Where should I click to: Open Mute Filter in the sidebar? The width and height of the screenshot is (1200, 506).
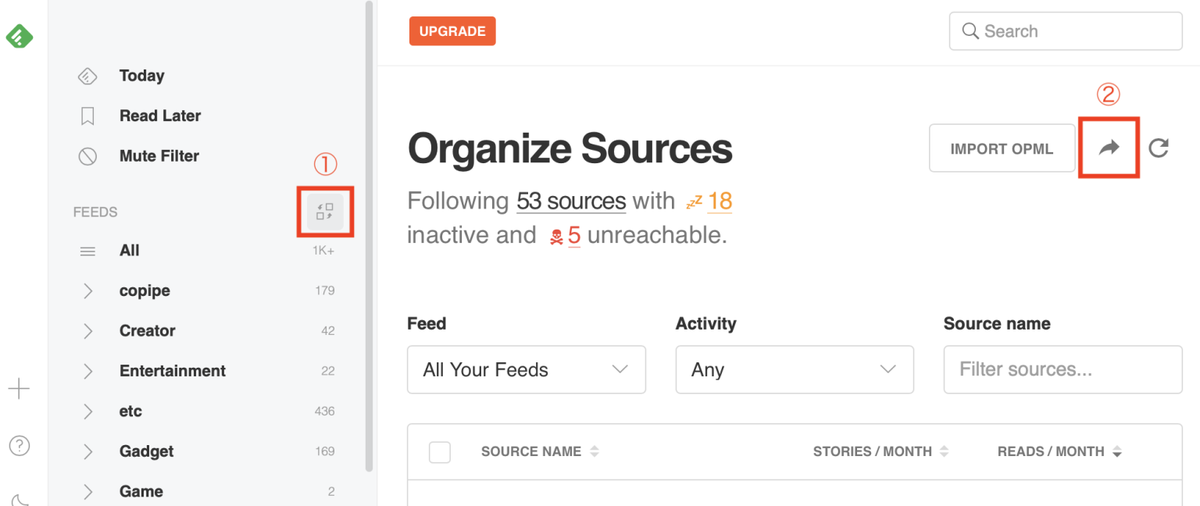pyautogui.click(x=158, y=156)
